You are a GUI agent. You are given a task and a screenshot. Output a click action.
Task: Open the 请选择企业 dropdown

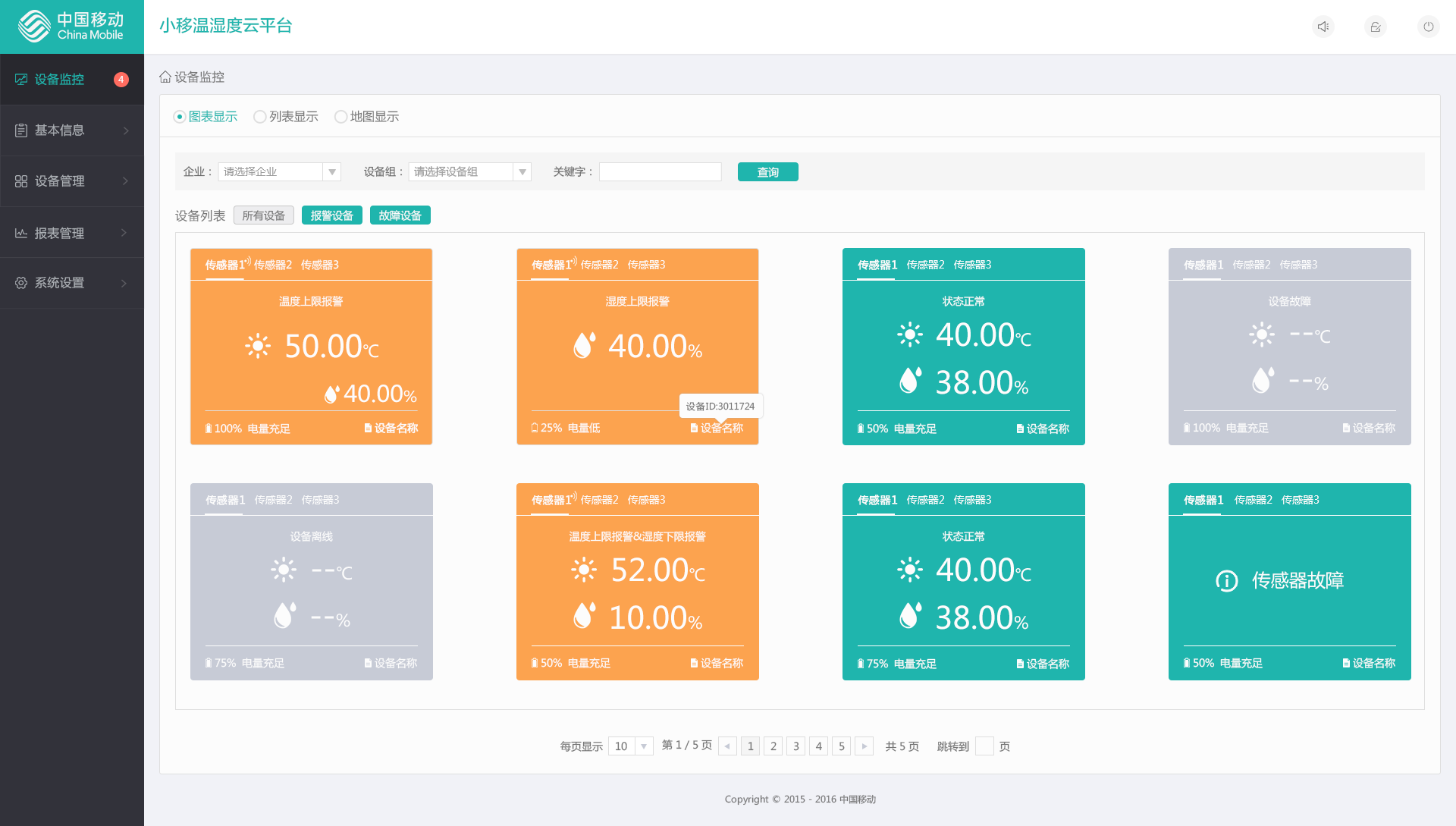pyautogui.click(x=279, y=172)
